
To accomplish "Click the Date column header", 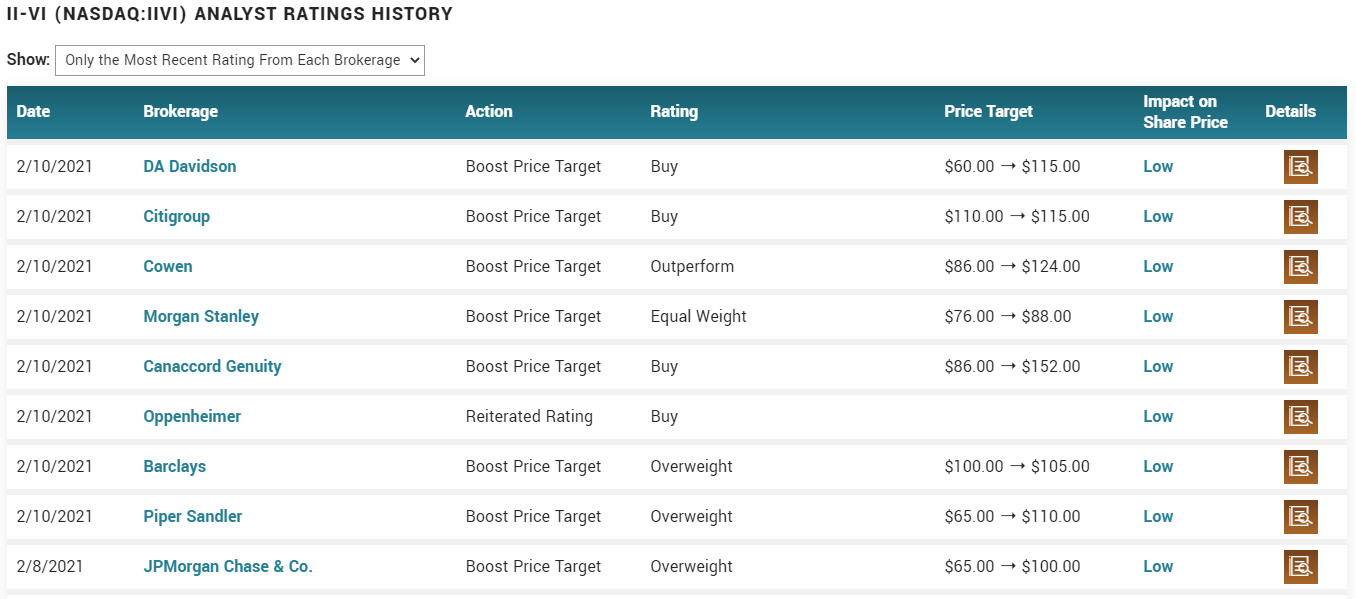I will (x=33, y=112).
